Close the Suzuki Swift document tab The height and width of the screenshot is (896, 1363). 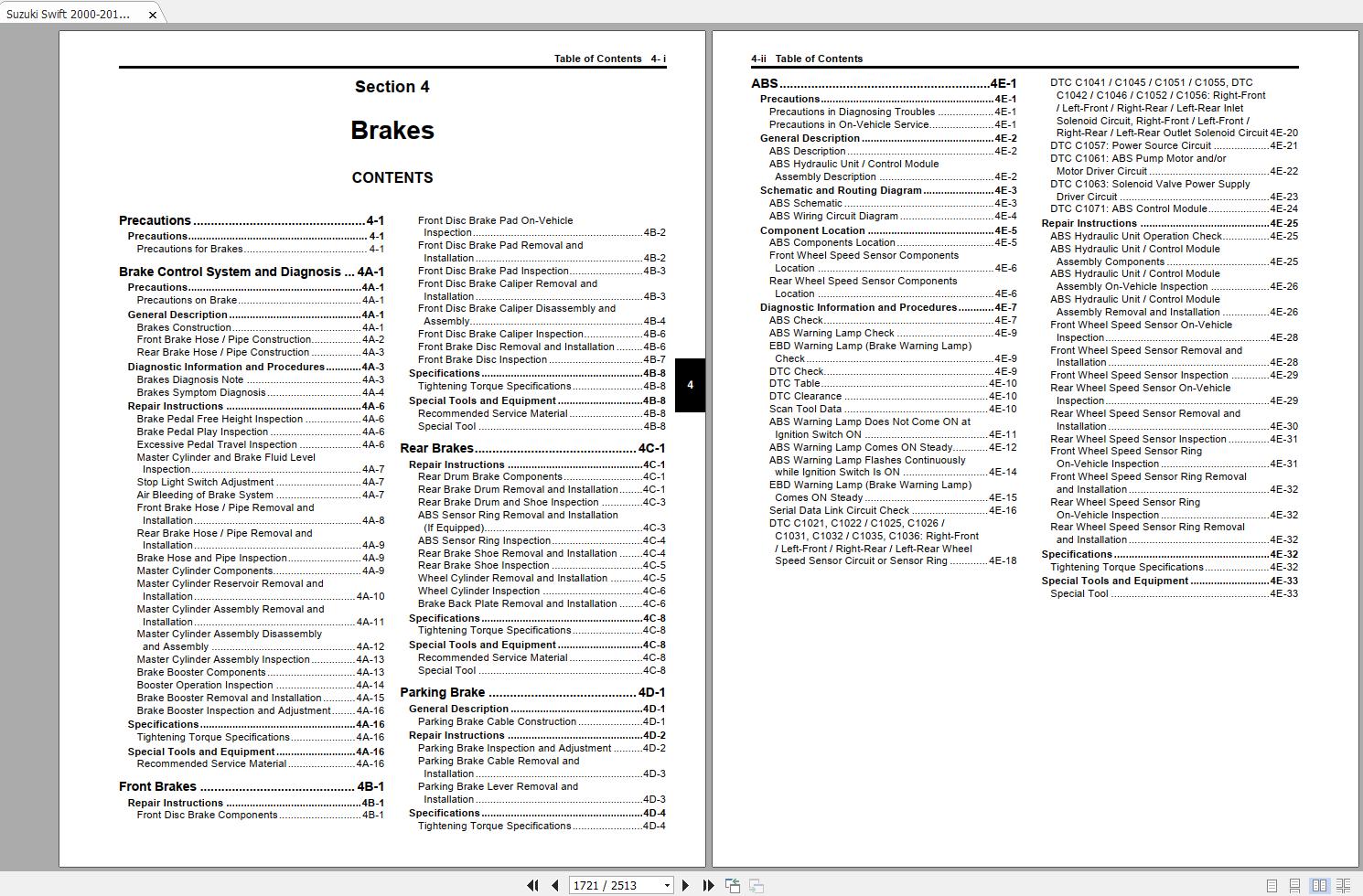[151, 14]
